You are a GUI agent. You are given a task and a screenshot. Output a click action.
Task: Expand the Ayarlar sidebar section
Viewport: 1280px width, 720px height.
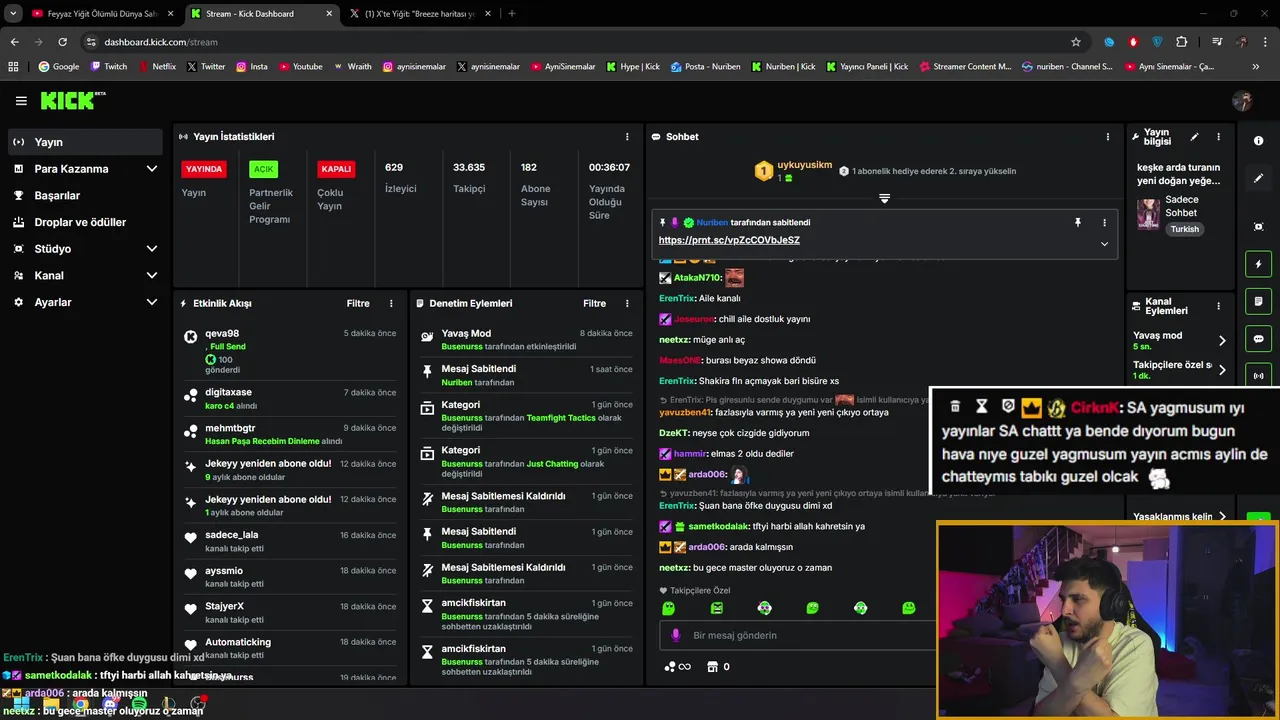point(85,302)
